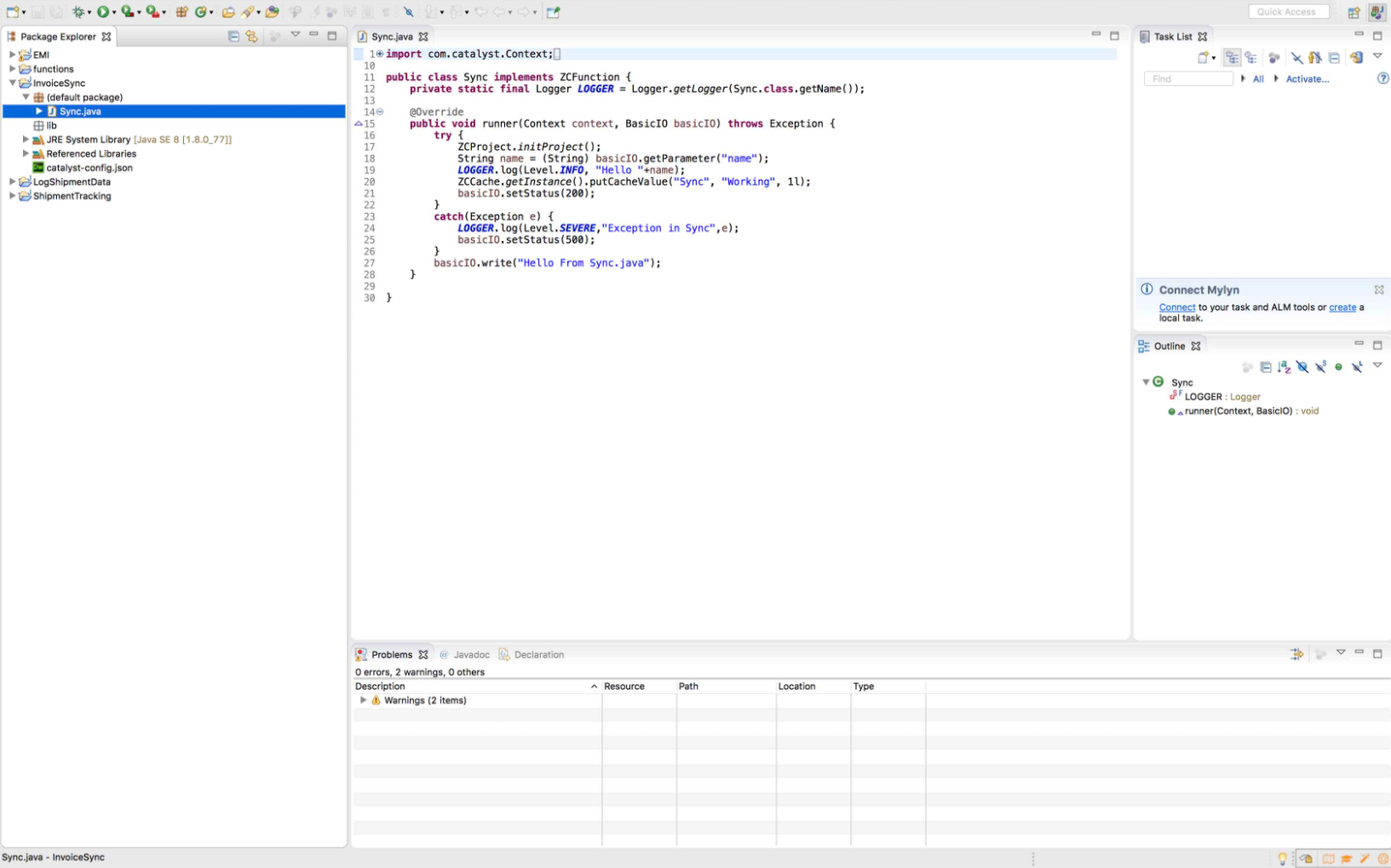The image size is (1391, 868).
Task: Click the create local task link
Action: 1342,308
